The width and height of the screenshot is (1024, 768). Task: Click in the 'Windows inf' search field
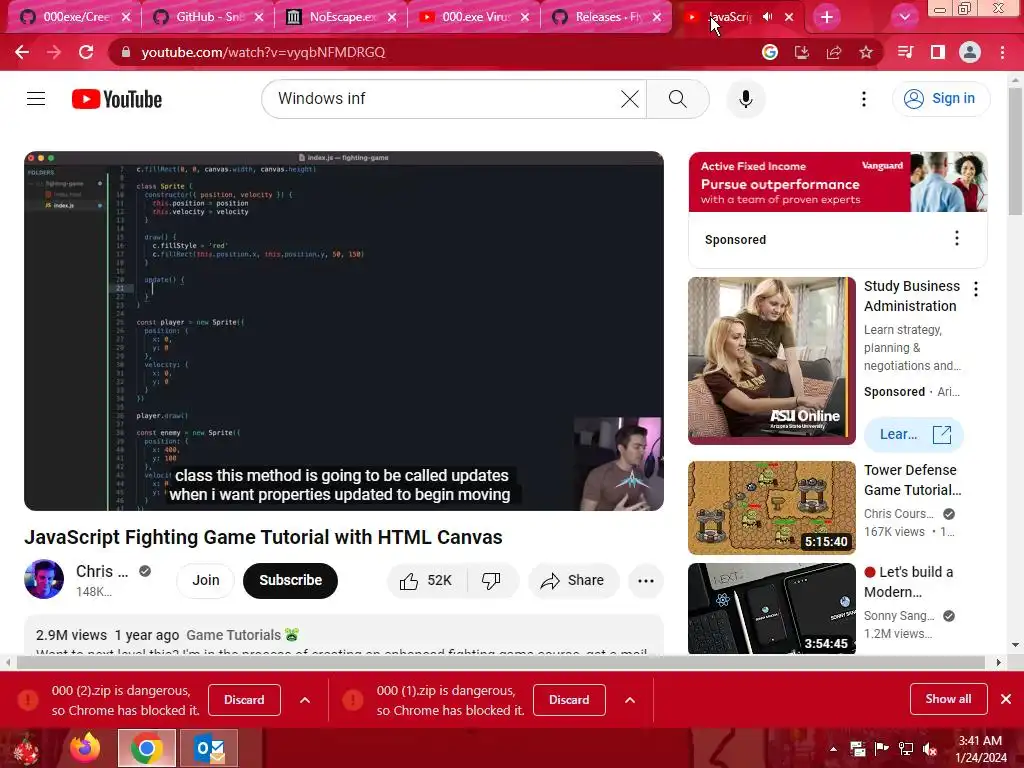447,99
